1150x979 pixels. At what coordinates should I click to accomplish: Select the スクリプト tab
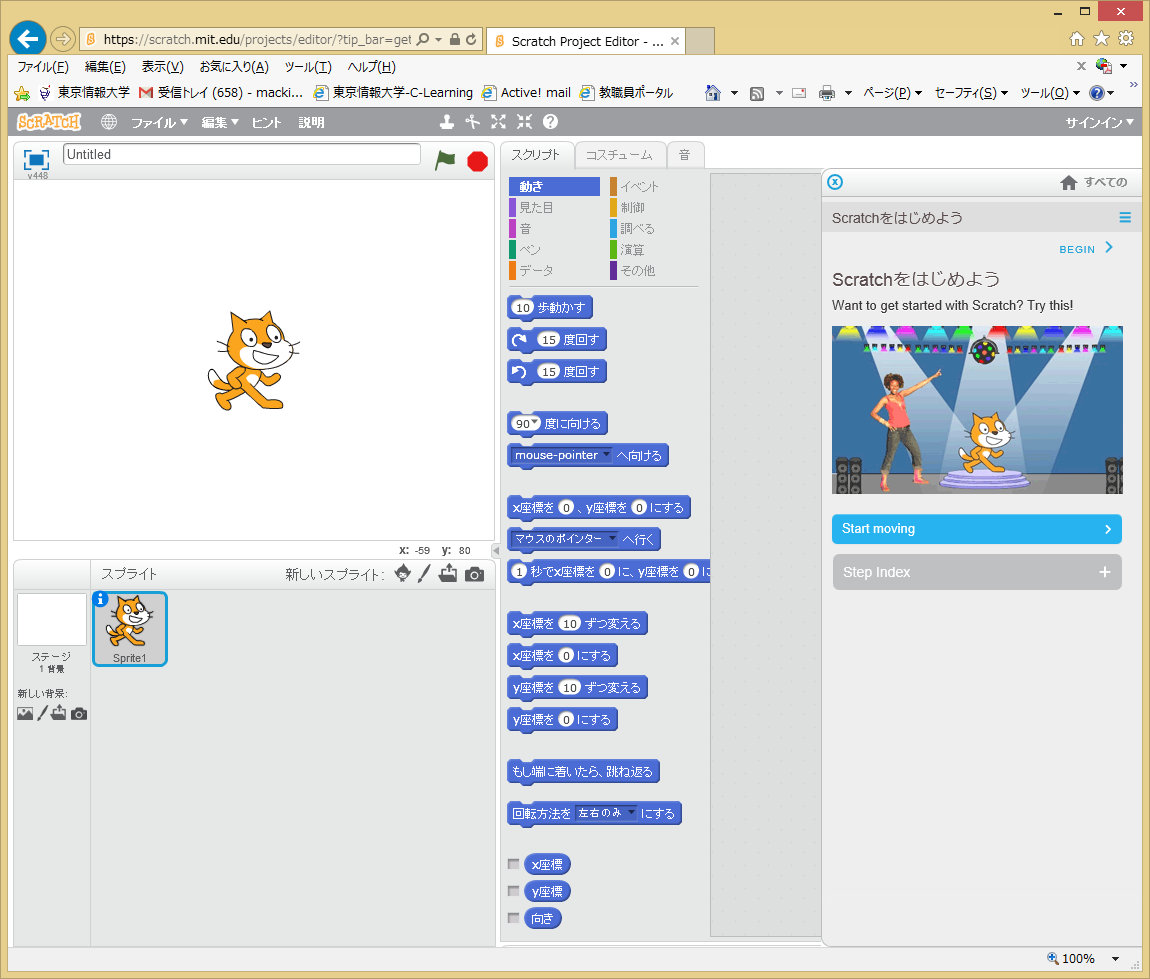[536, 155]
